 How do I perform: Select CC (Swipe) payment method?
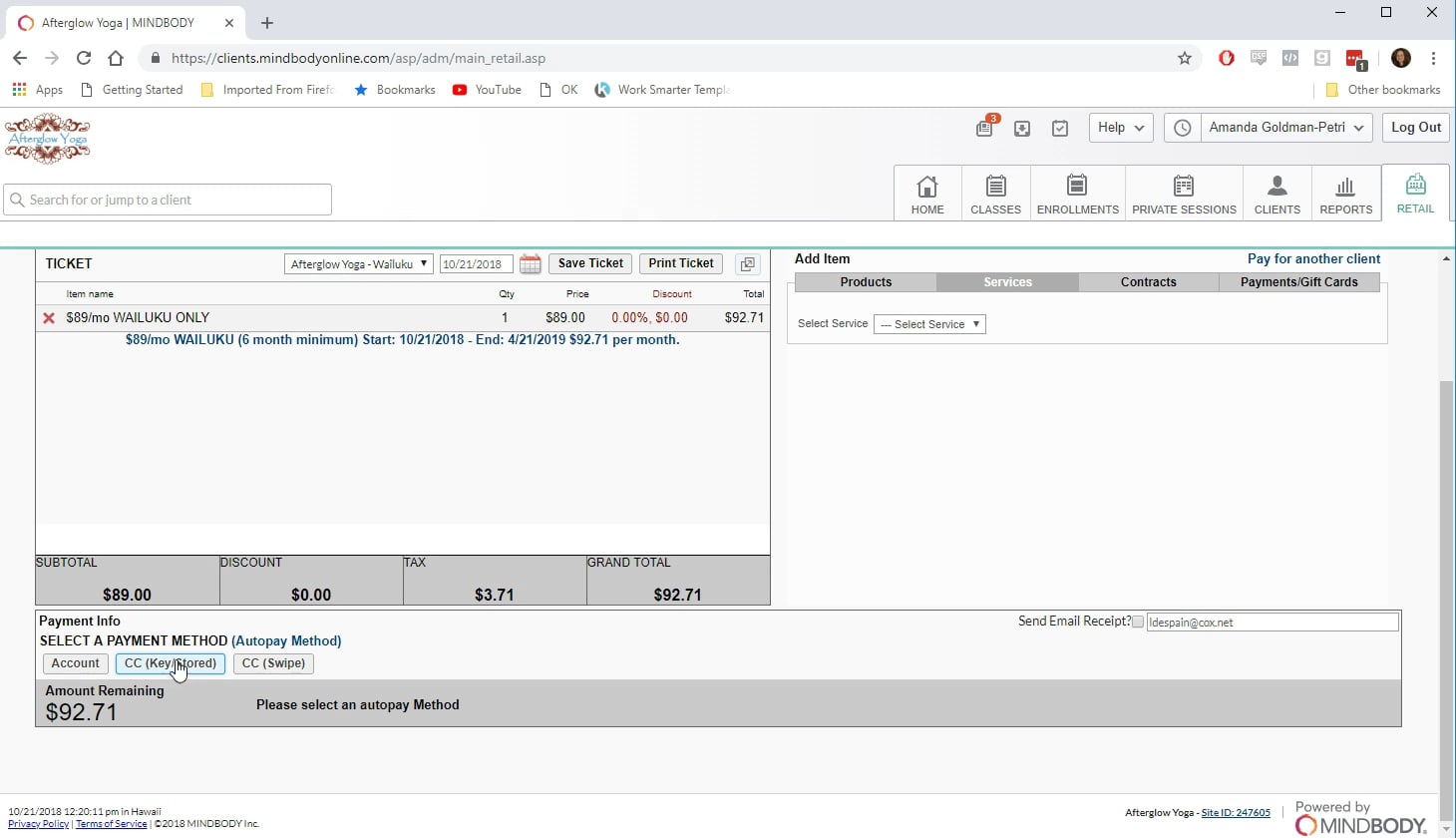click(x=274, y=663)
